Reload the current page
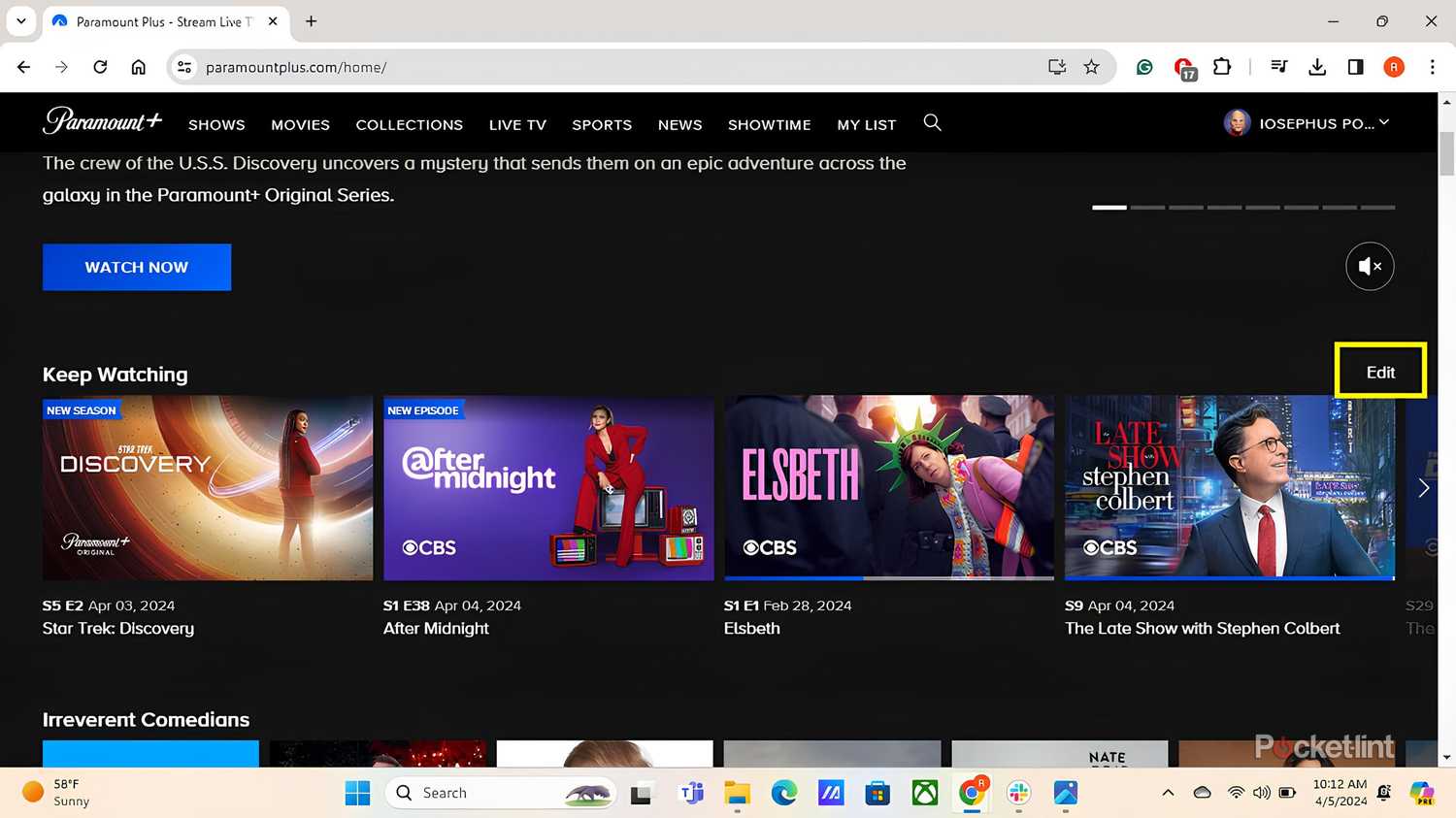The width and height of the screenshot is (1456, 818). coord(100,67)
